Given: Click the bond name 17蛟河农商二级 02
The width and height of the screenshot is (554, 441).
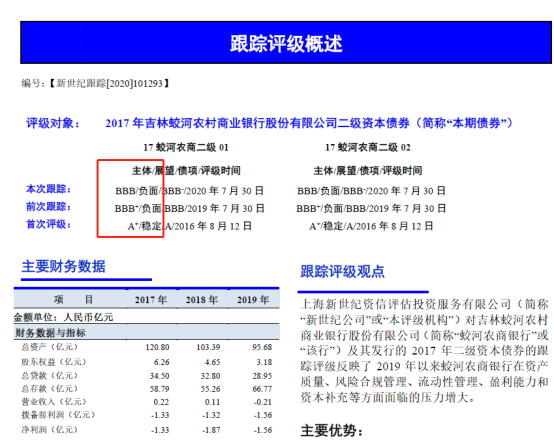Looking at the screenshot, I should (x=368, y=147).
